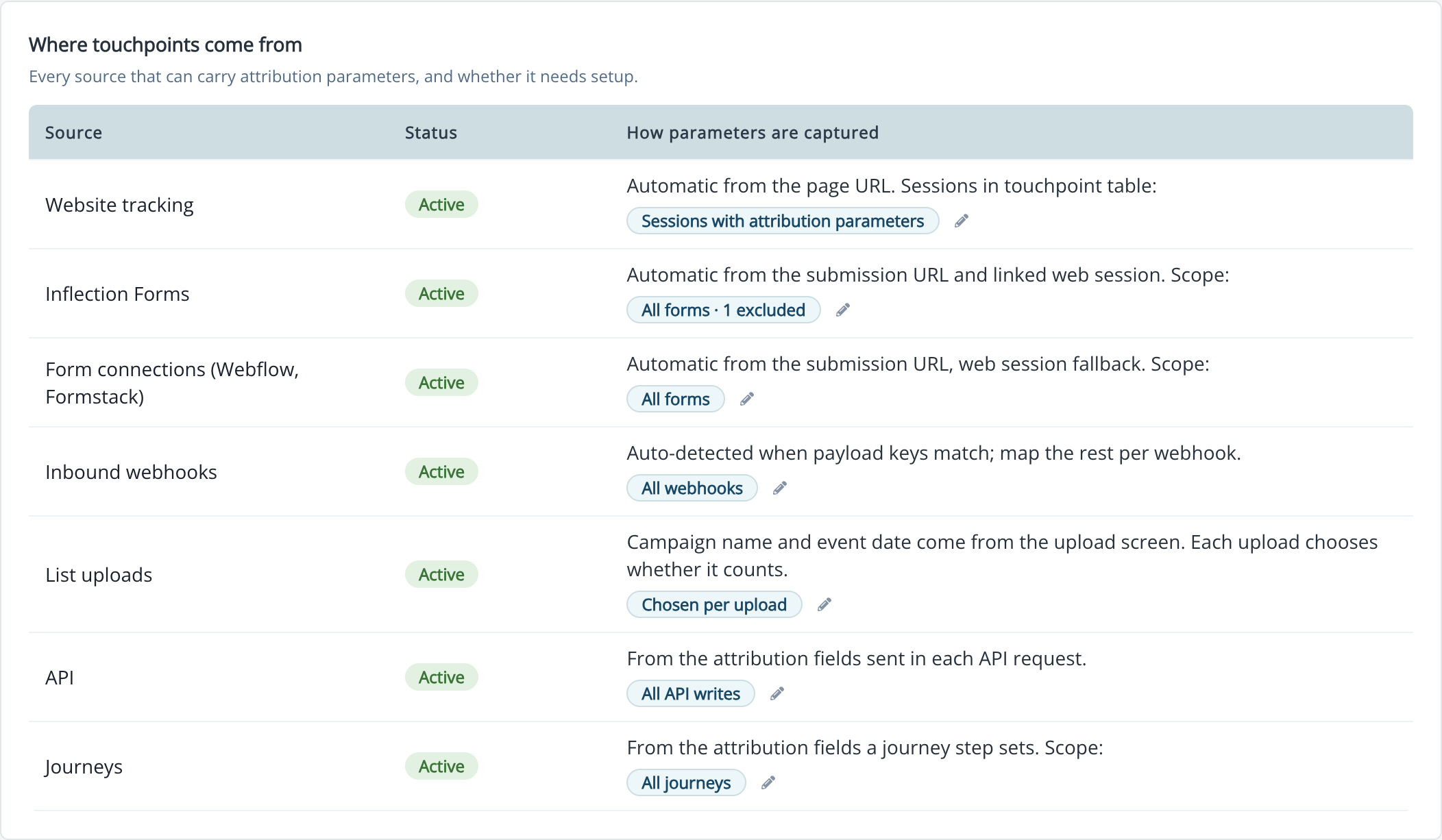This screenshot has height=840, width=1442.
Task: Click the 'All forms' scope pill
Action: [x=676, y=399]
